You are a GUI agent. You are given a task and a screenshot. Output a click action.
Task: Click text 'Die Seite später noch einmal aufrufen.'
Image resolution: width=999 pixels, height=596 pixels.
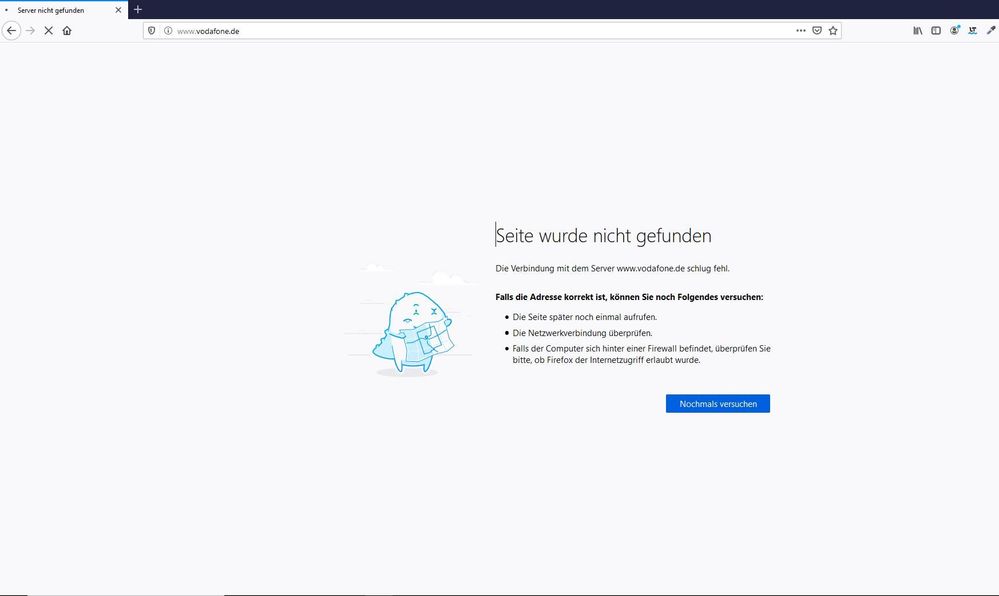coord(584,317)
